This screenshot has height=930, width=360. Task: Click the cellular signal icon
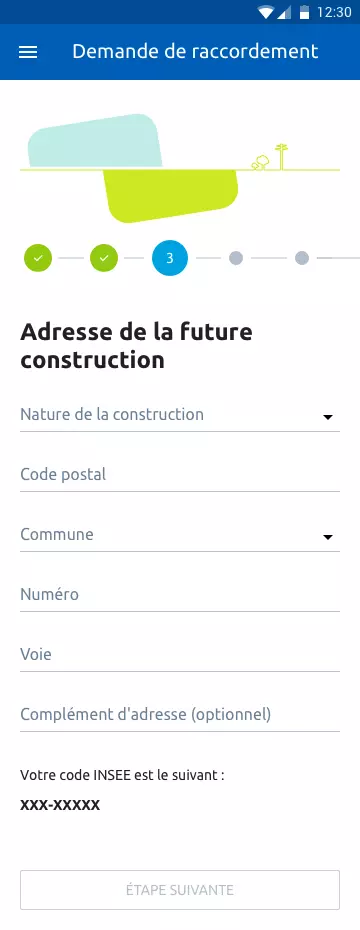(284, 12)
